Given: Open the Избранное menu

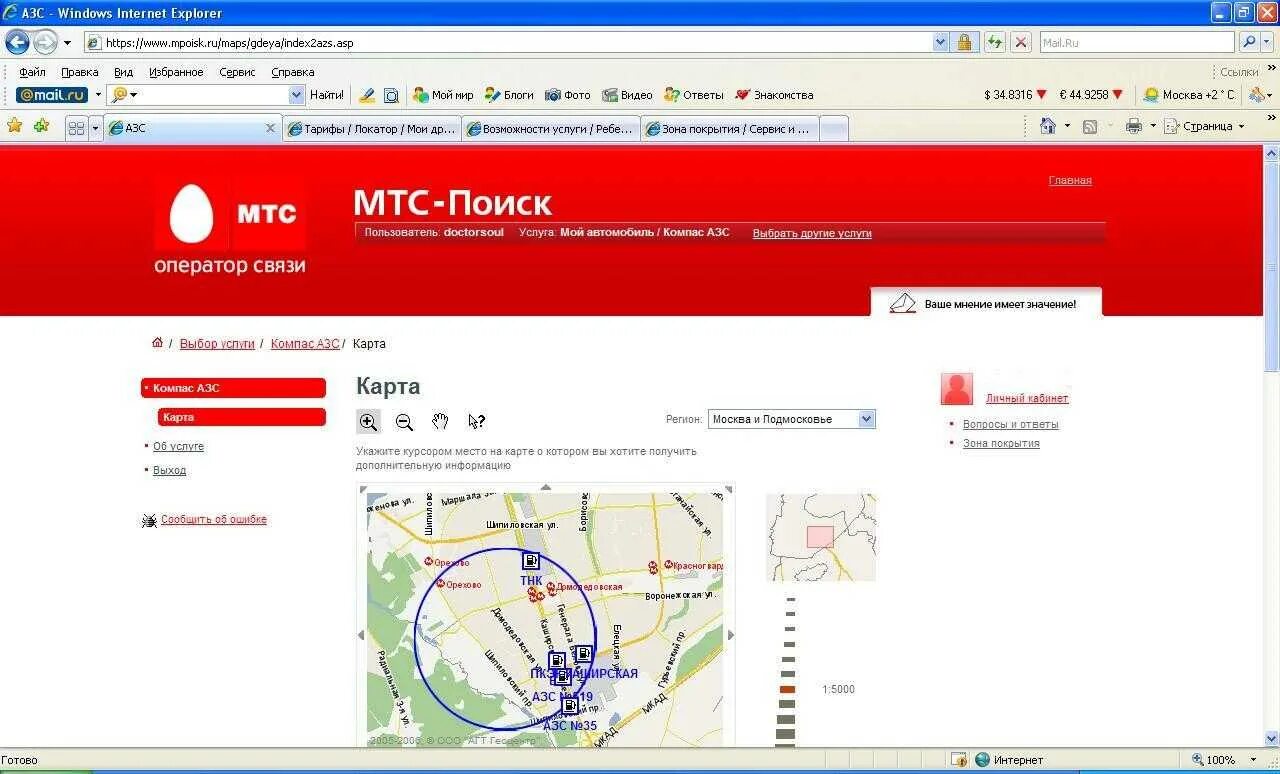Looking at the screenshot, I should click(176, 72).
